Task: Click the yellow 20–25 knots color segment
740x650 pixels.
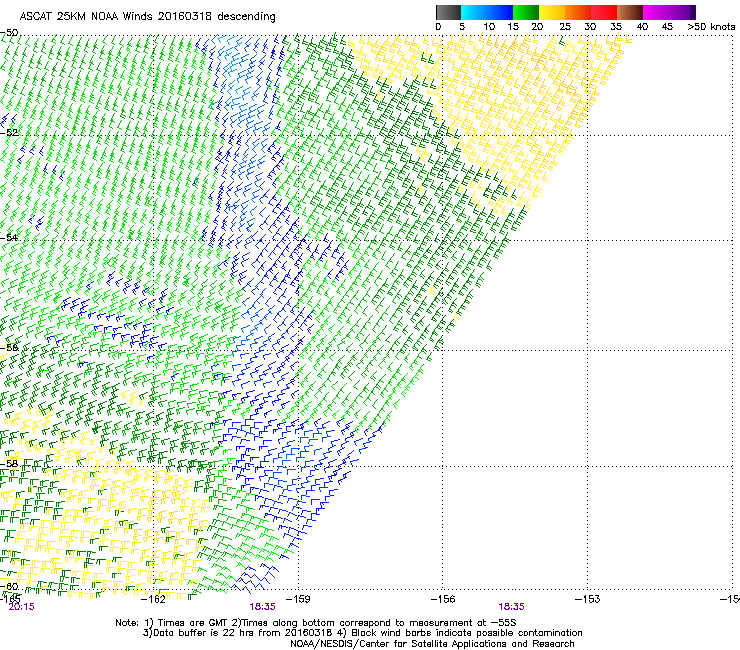Action: point(552,12)
